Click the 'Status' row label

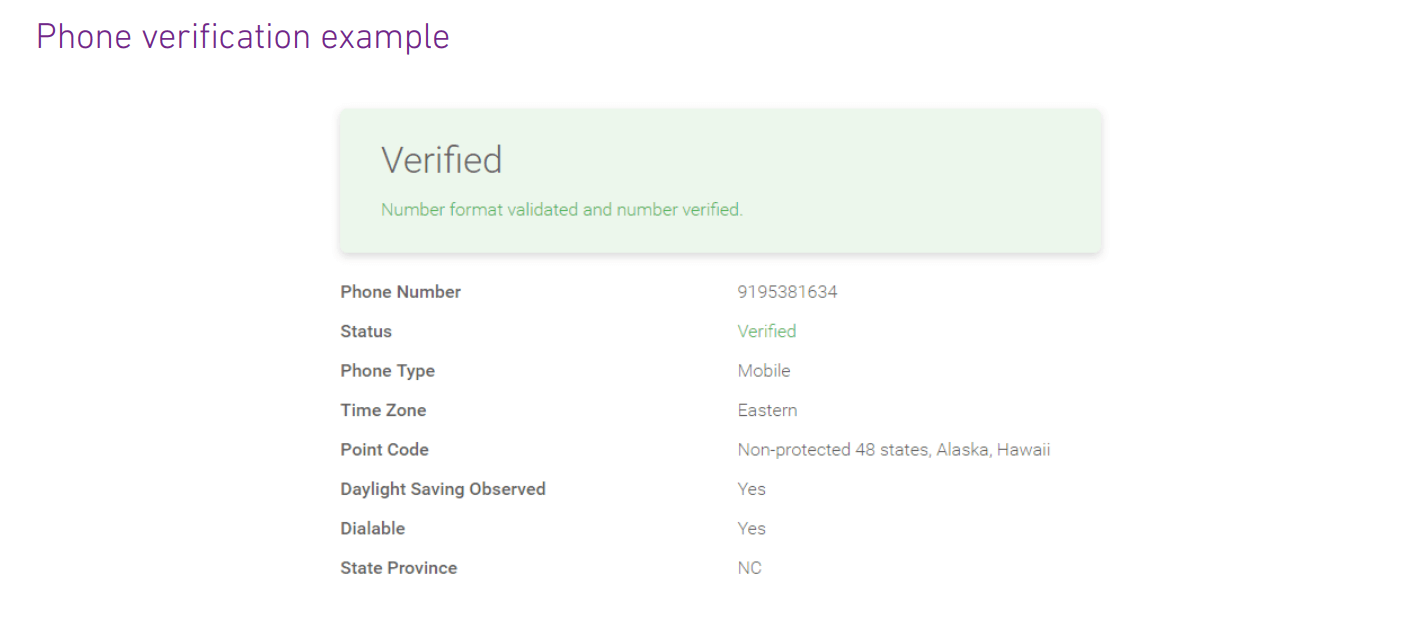pos(366,331)
